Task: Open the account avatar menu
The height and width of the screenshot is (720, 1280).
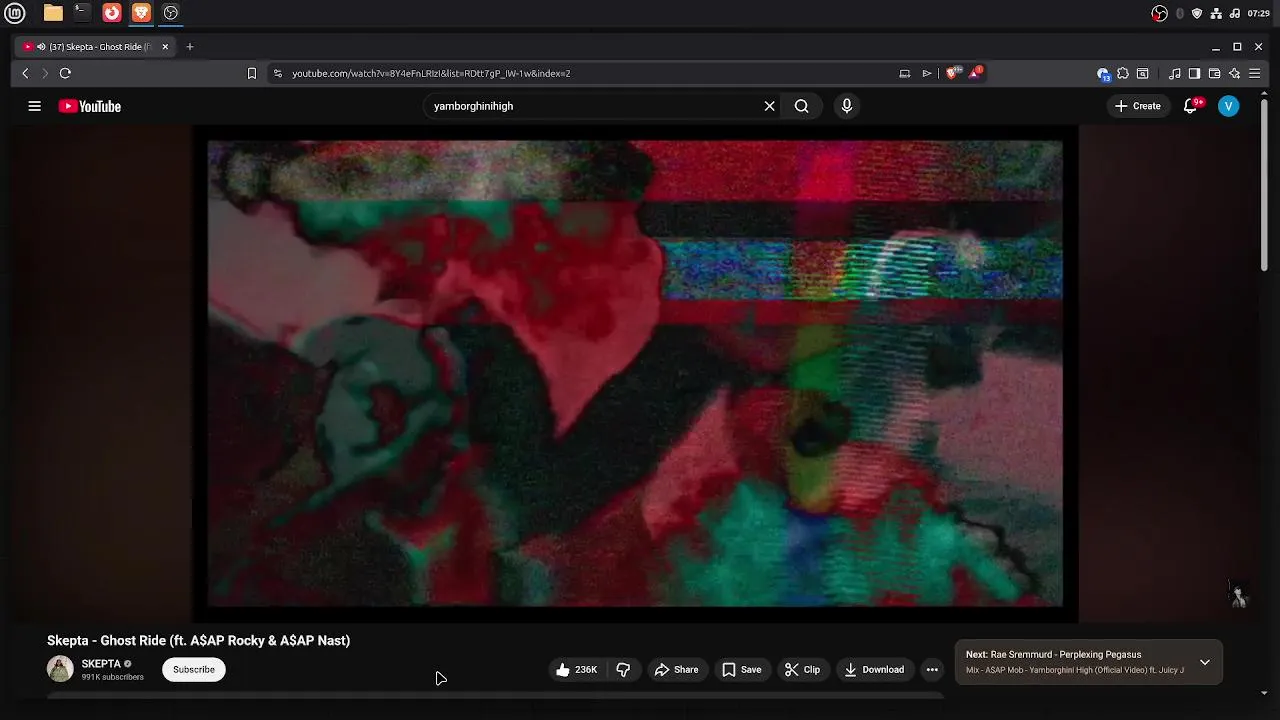Action: (x=1229, y=106)
